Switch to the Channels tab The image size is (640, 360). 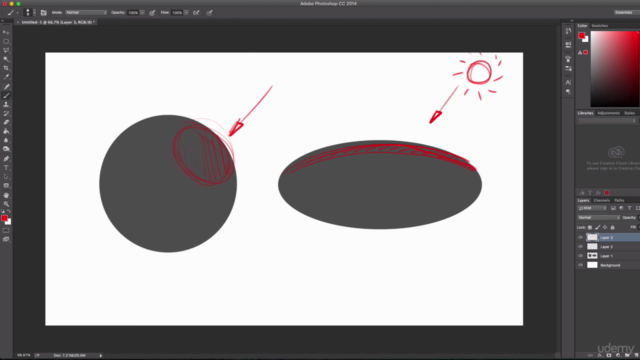tap(602, 200)
